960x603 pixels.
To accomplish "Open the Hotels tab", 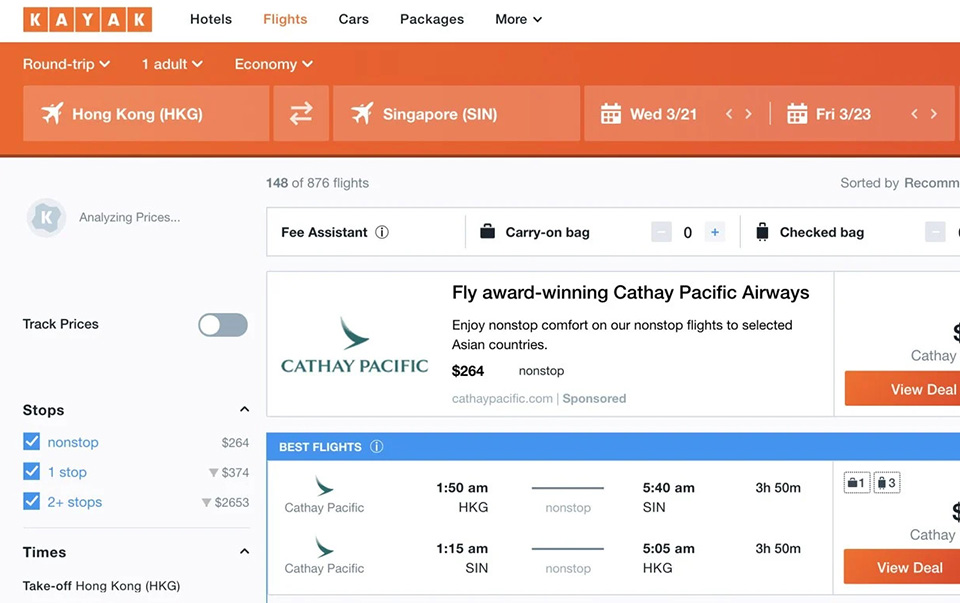I will coord(211,19).
